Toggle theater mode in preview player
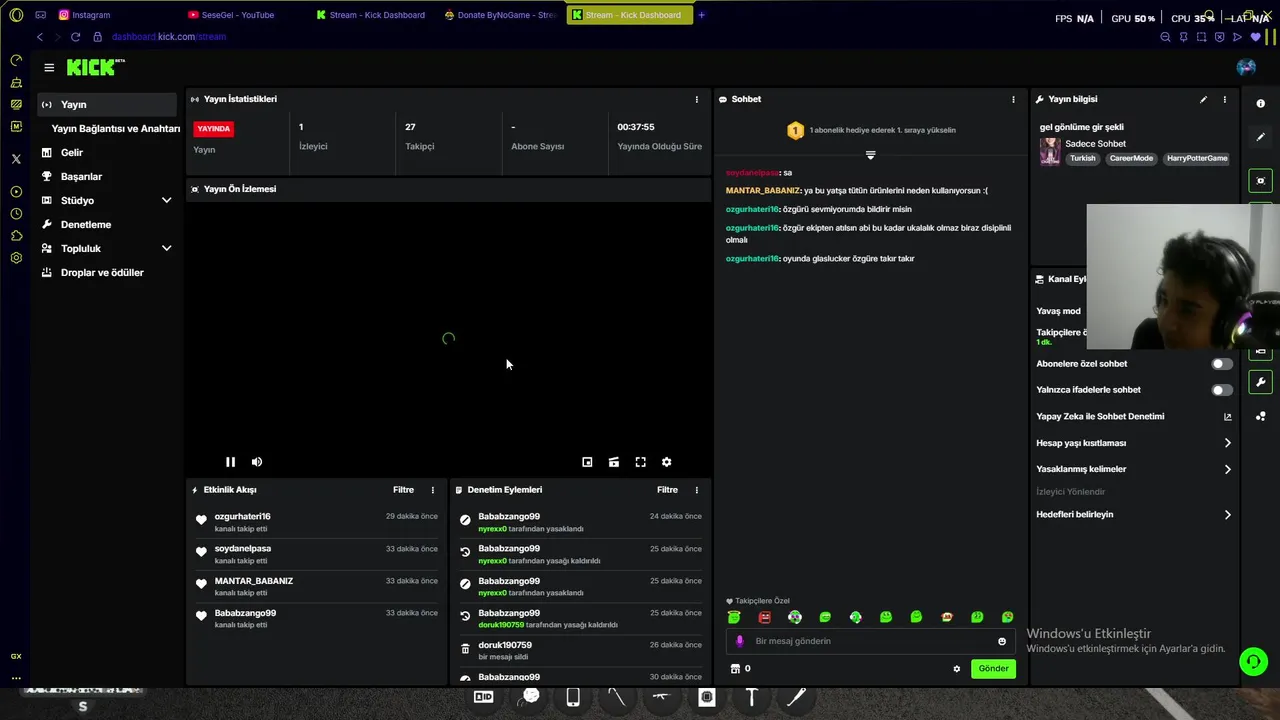Image resolution: width=1280 pixels, height=720 pixels. (x=614, y=462)
